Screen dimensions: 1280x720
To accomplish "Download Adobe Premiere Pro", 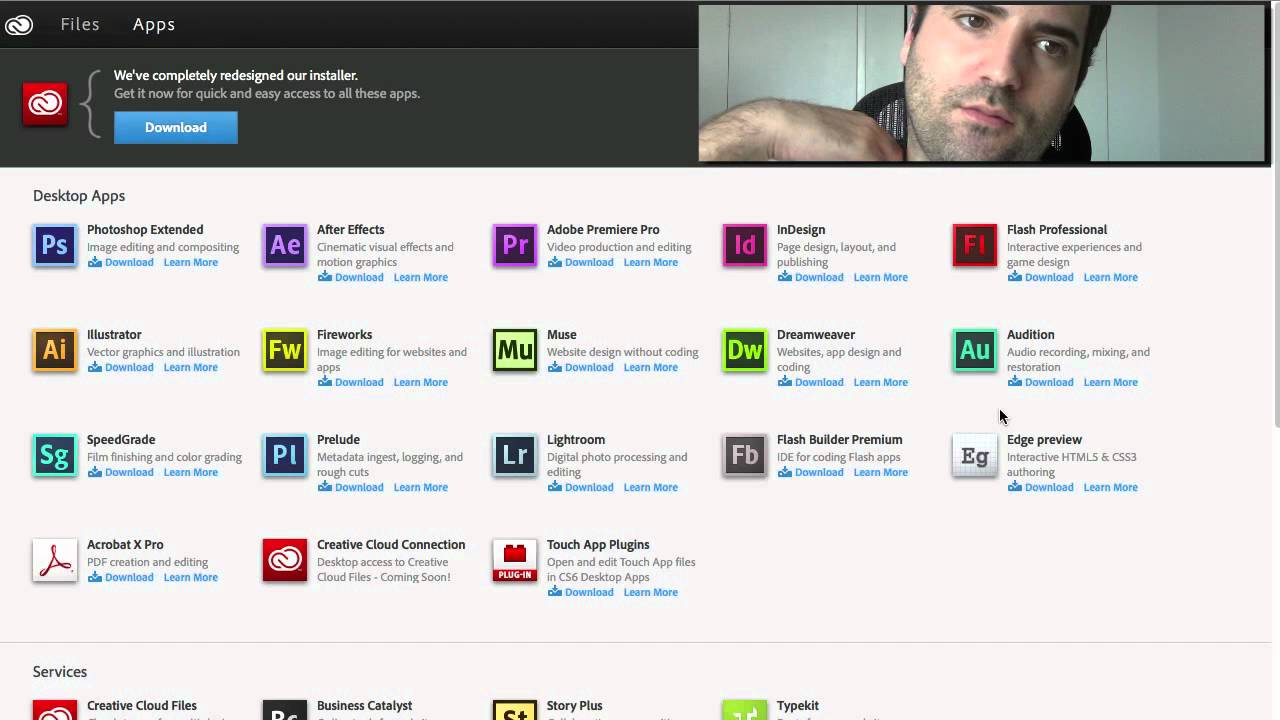I will click(581, 262).
